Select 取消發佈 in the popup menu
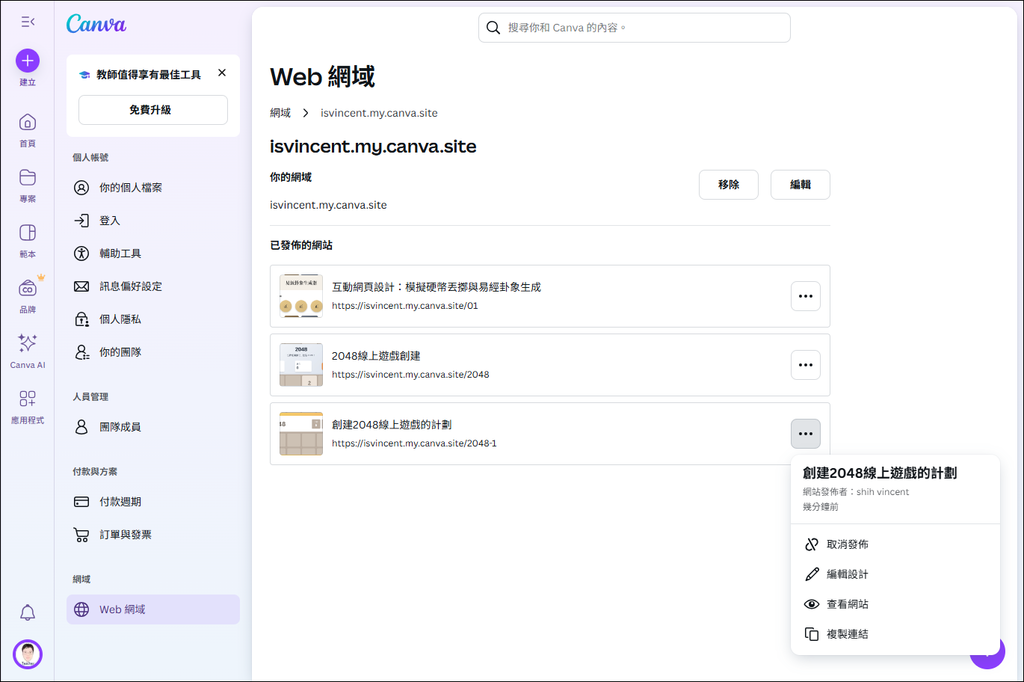 [895, 544]
